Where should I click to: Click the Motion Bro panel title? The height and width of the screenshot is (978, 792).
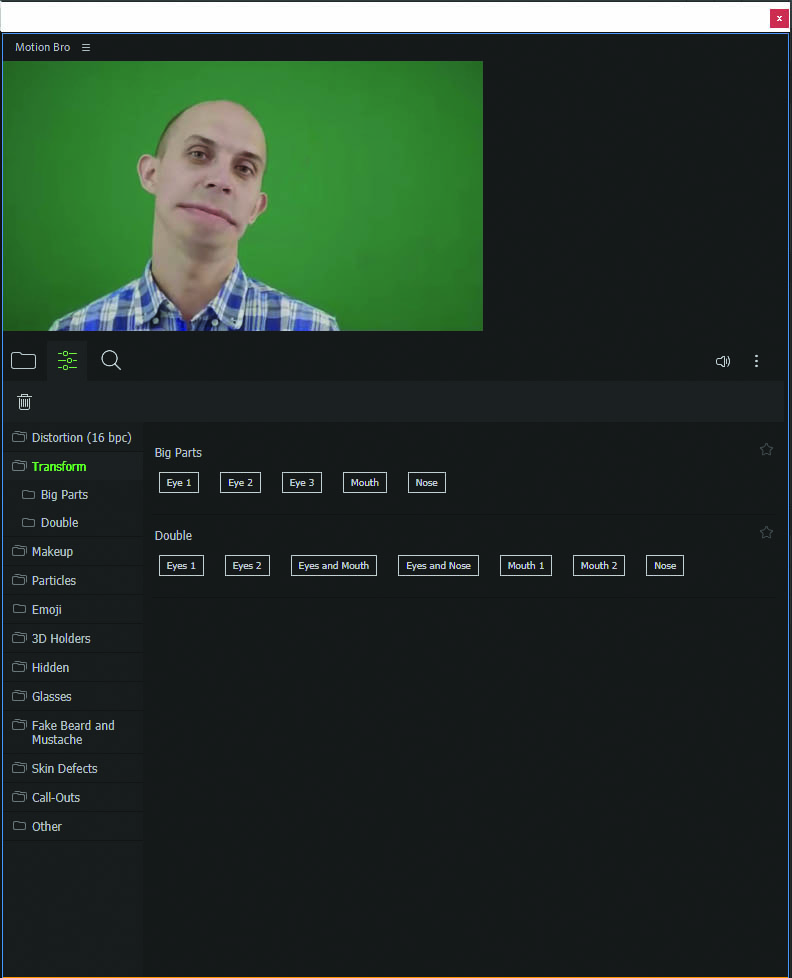pyautogui.click(x=42, y=47)
